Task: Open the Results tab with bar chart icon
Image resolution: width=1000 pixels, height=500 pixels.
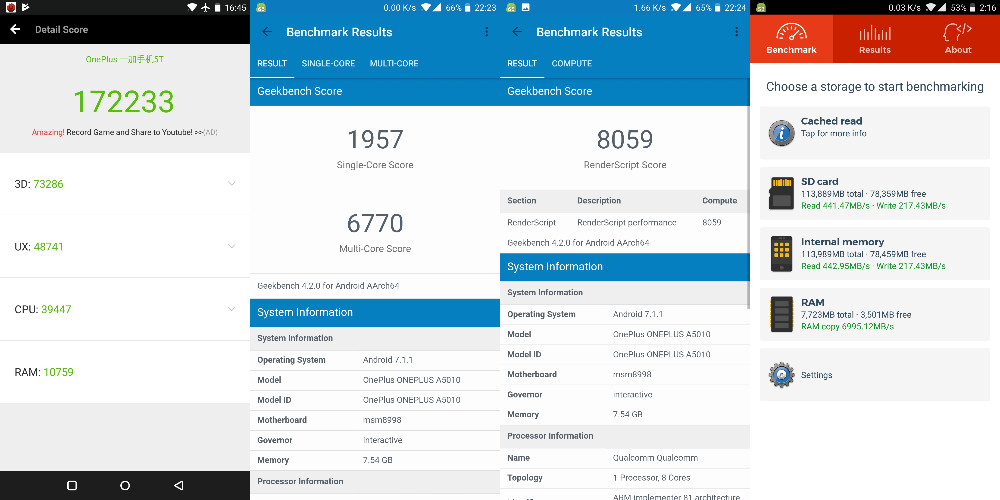Action: pyautogui.click(x=875, y=38)
